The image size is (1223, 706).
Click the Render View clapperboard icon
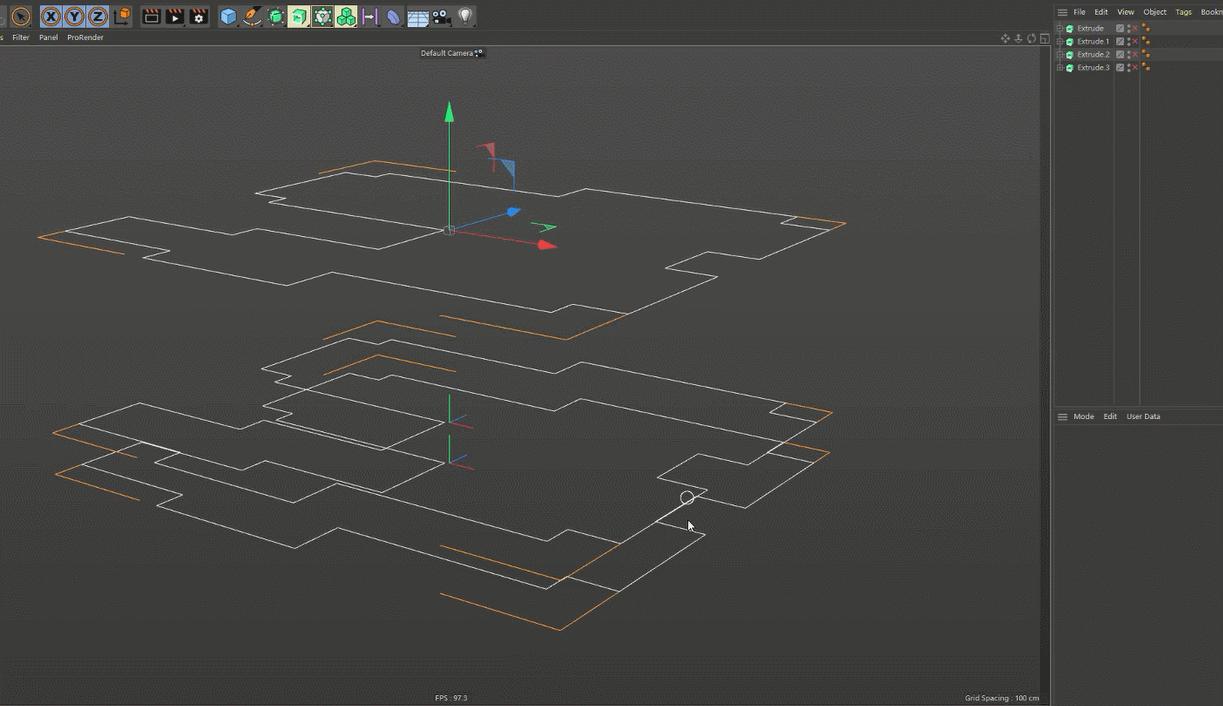coord(151,16)
